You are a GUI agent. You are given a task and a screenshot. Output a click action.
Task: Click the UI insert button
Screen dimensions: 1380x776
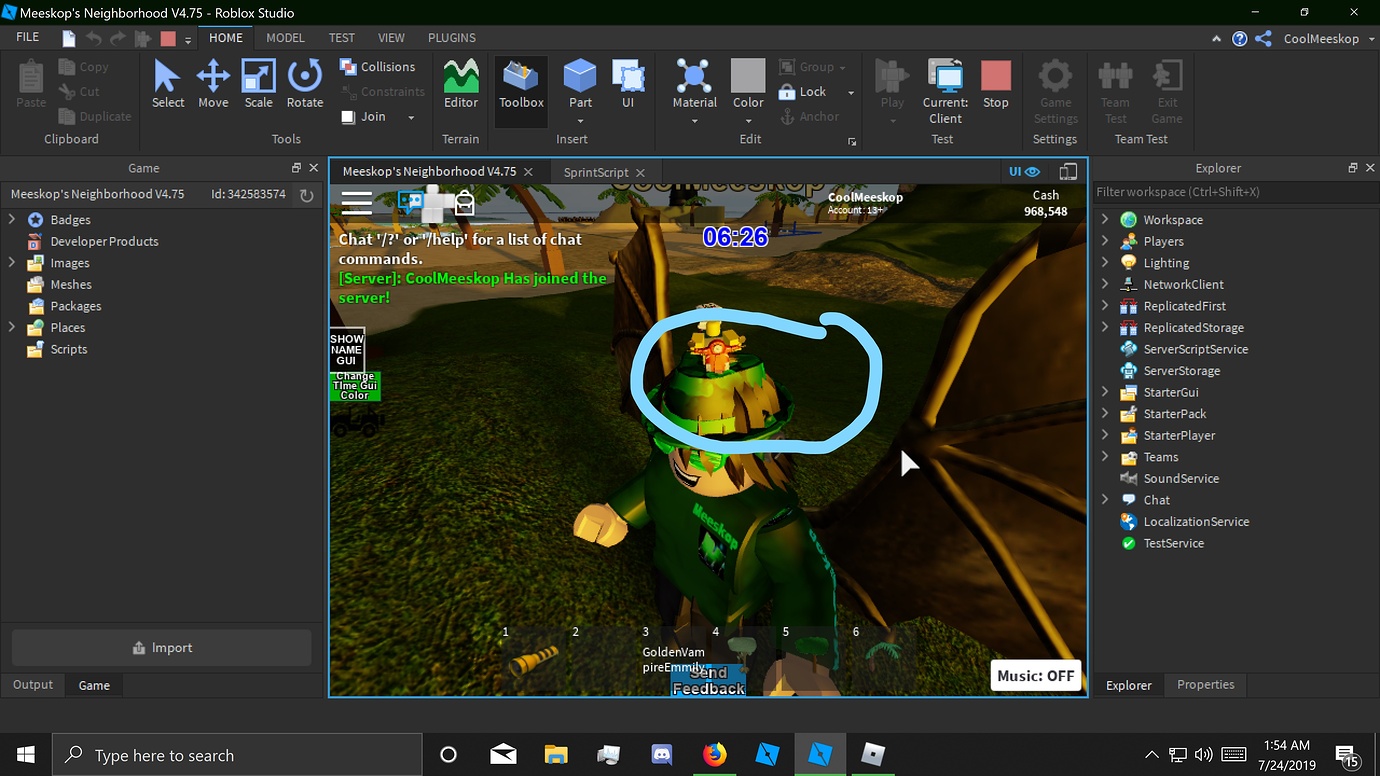pos(628,84)
